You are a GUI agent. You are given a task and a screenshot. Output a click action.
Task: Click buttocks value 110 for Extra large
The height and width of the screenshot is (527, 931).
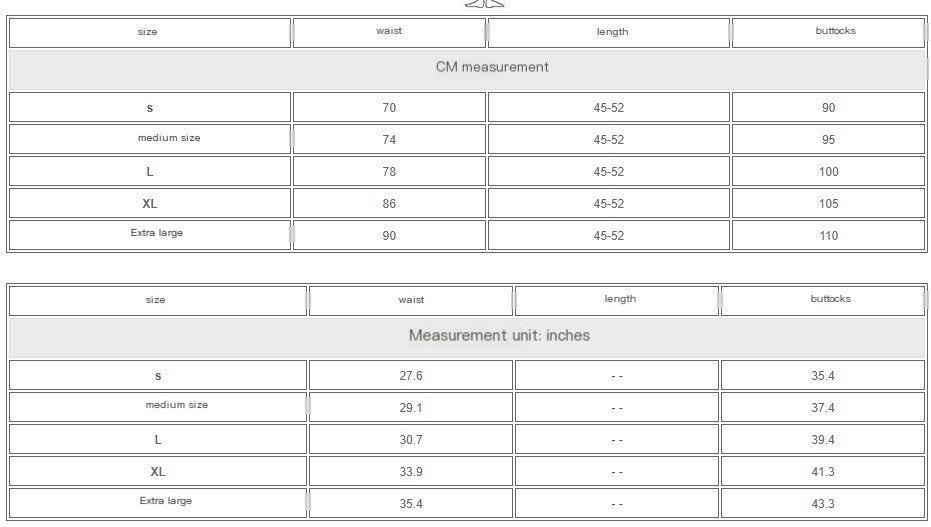(829, 236)
